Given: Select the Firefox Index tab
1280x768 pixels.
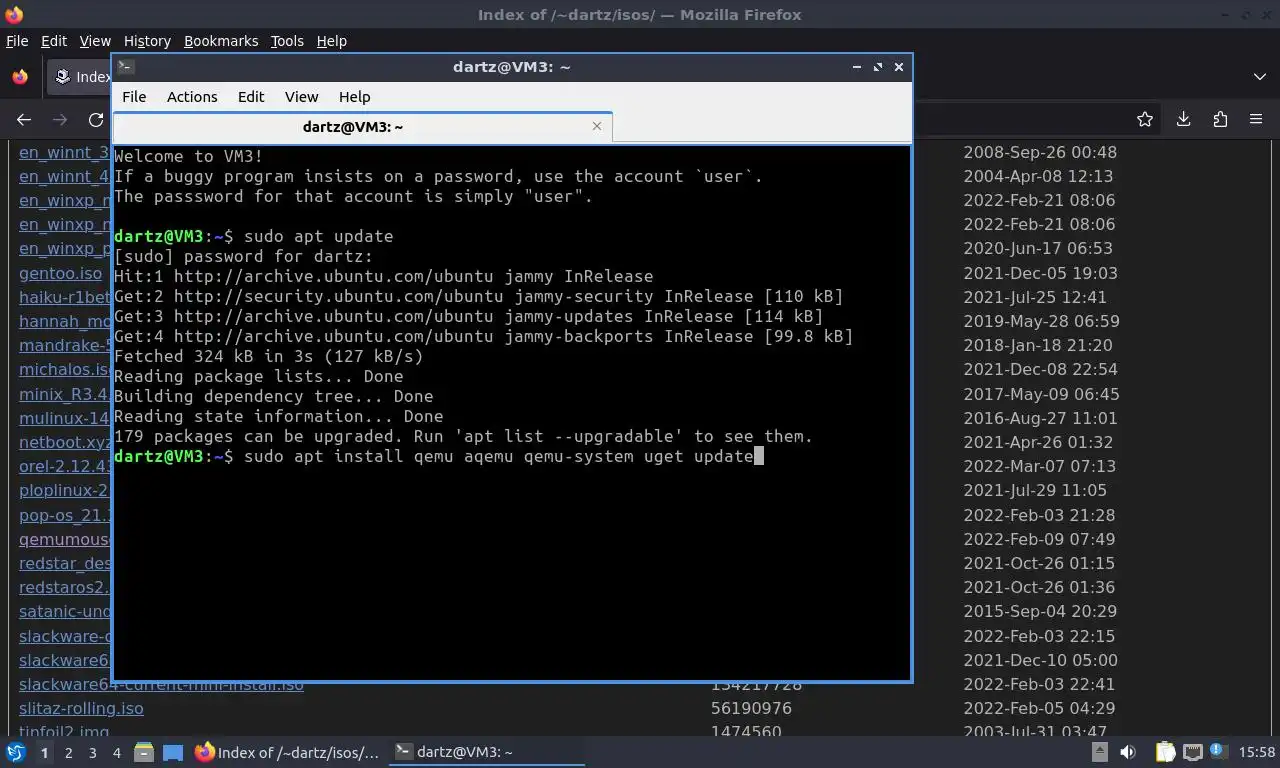Looking at the screenshot, I should point(80,77).
